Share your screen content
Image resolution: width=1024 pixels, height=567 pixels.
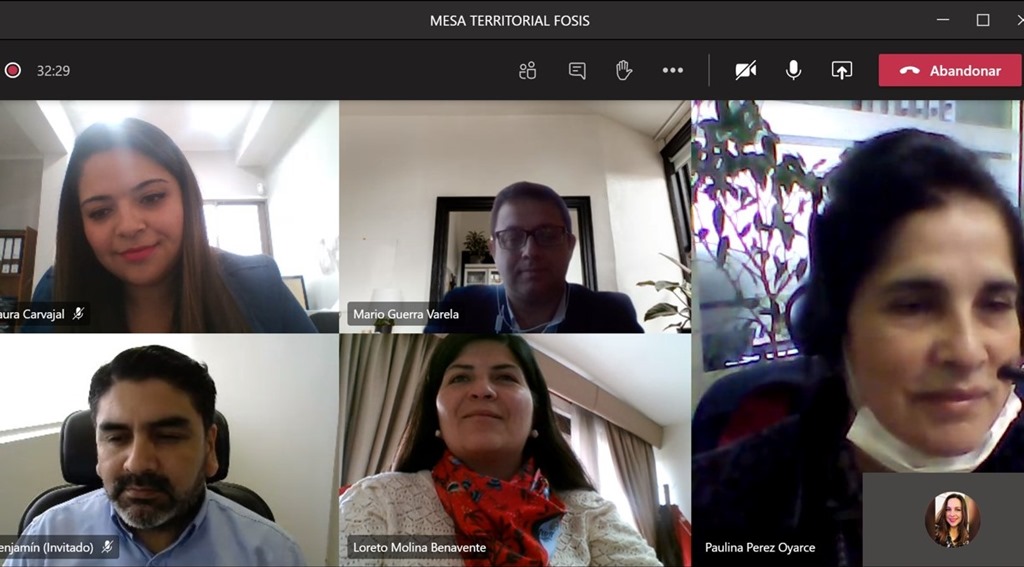[x=842, y=71]
